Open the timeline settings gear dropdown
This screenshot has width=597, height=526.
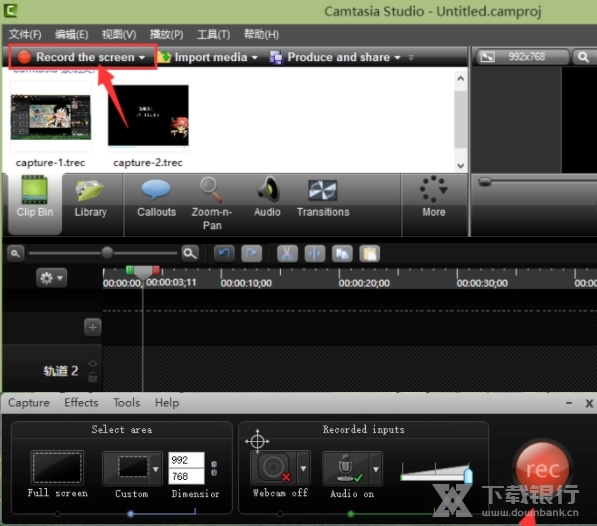pyautogui.click(x=51, y=278)
